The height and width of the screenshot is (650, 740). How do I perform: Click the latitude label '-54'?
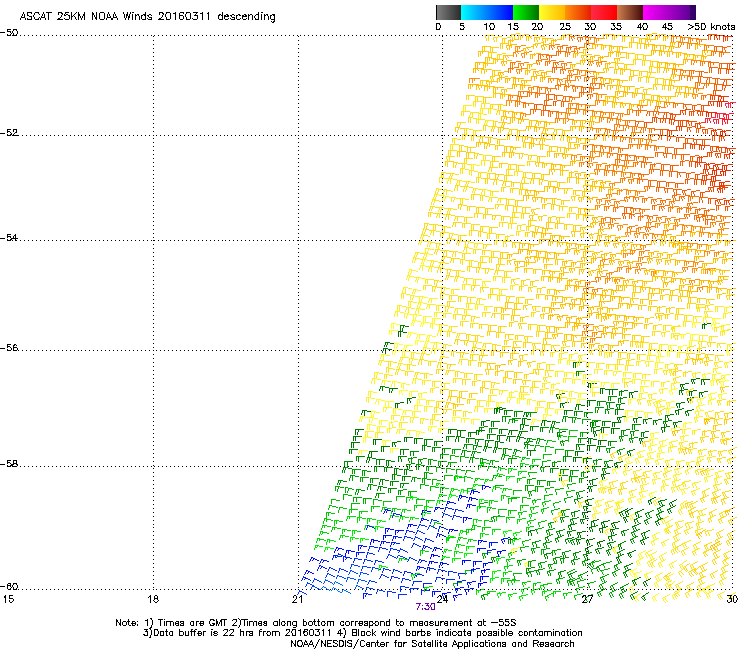pos(9,237)
